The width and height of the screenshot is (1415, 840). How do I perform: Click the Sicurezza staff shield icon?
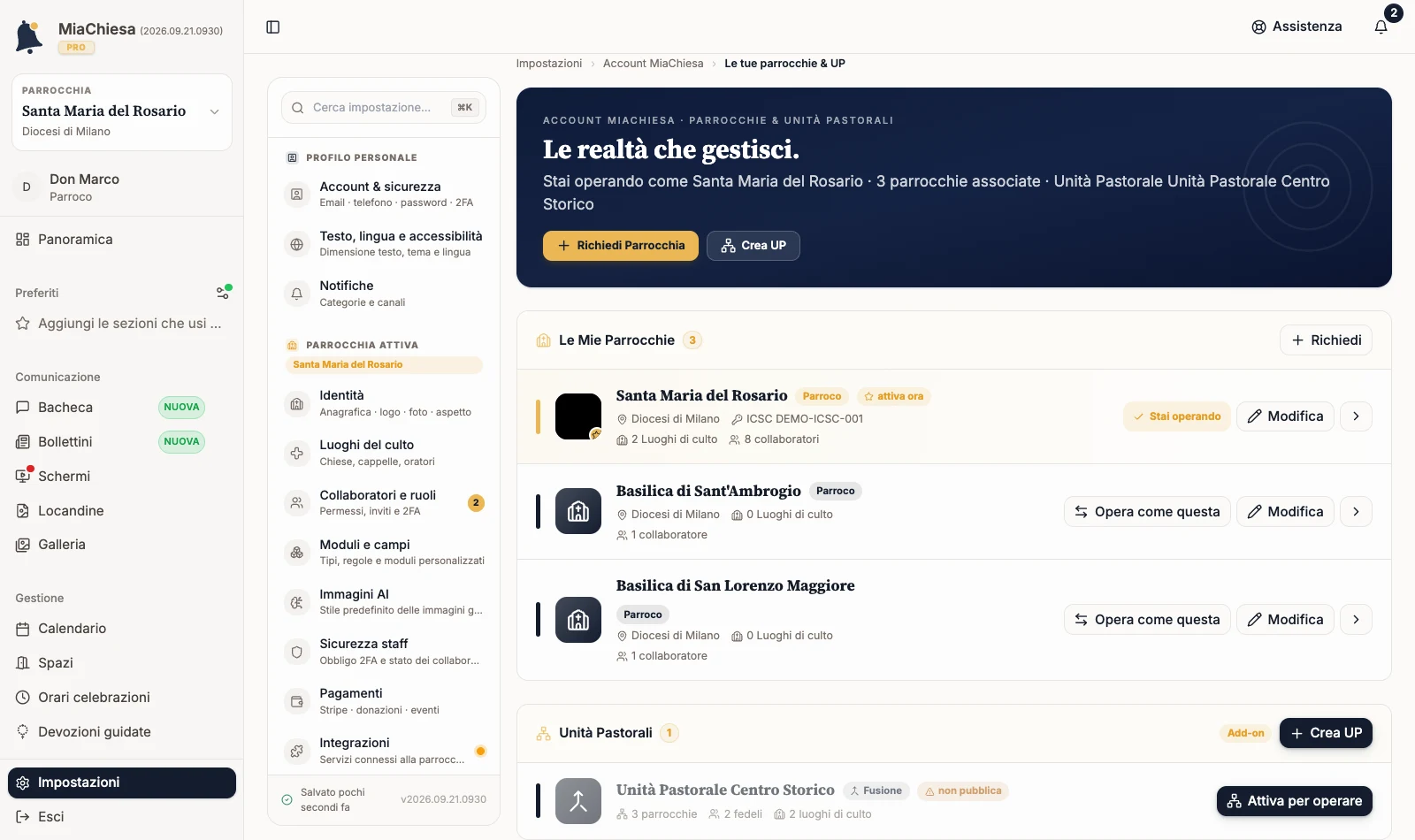click(297, 653)
